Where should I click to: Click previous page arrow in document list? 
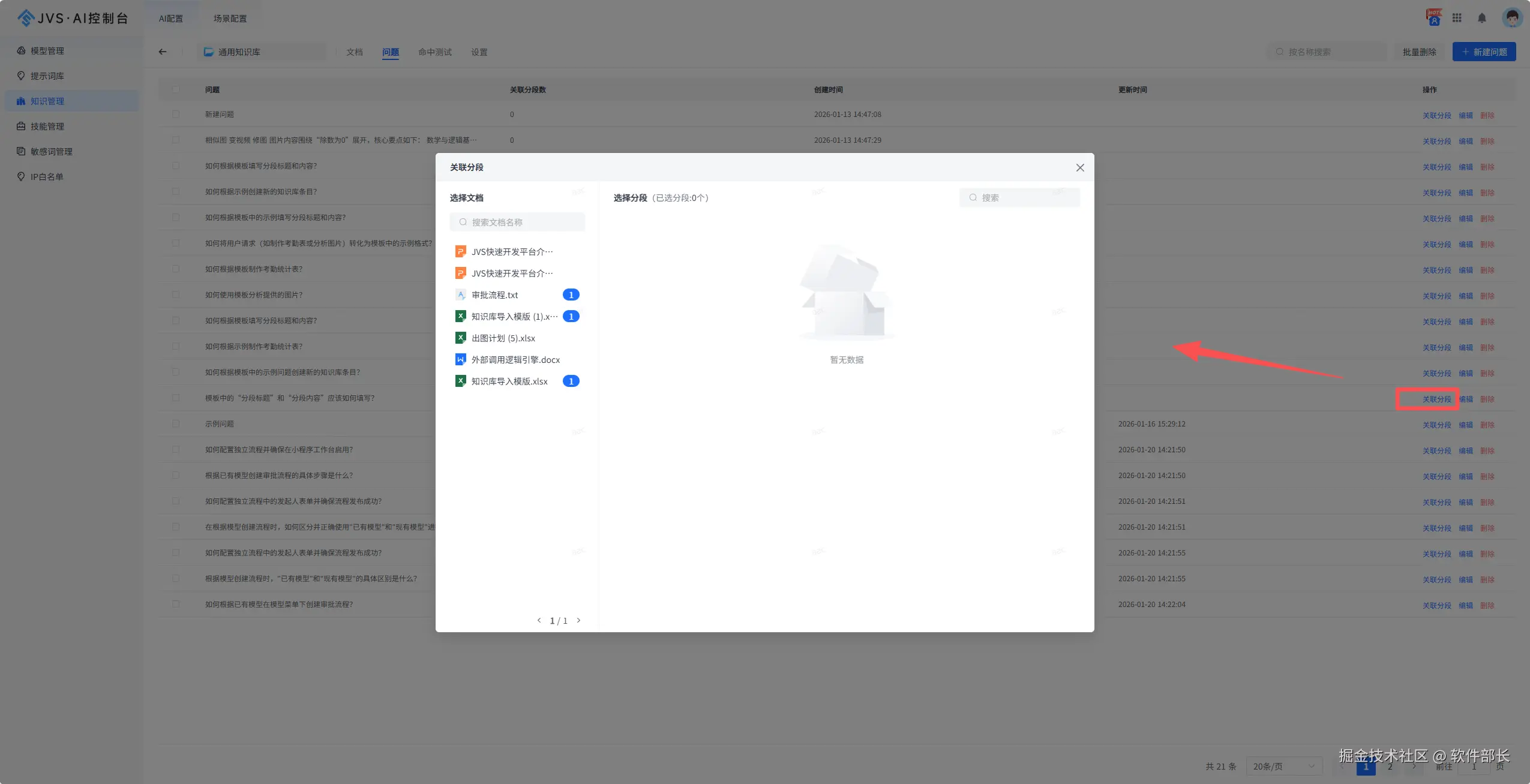point(539,621)
